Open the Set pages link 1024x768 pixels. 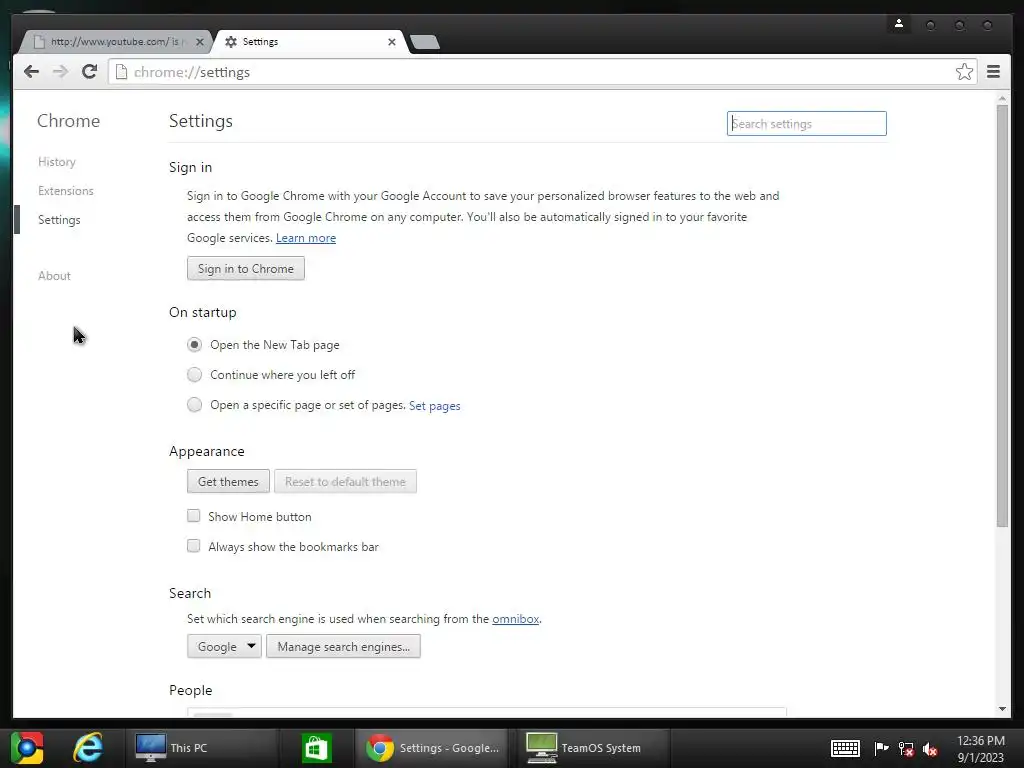tap(434, 406)
